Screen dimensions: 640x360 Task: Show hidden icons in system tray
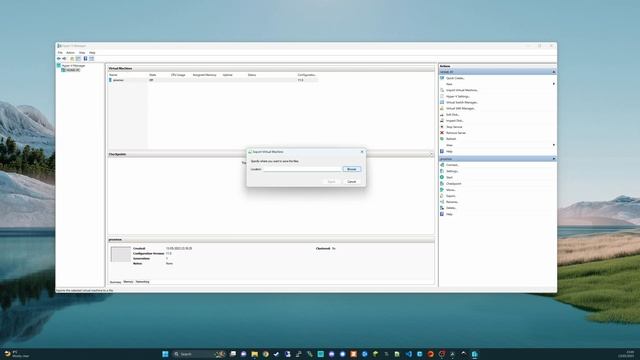tap(464, 354)
